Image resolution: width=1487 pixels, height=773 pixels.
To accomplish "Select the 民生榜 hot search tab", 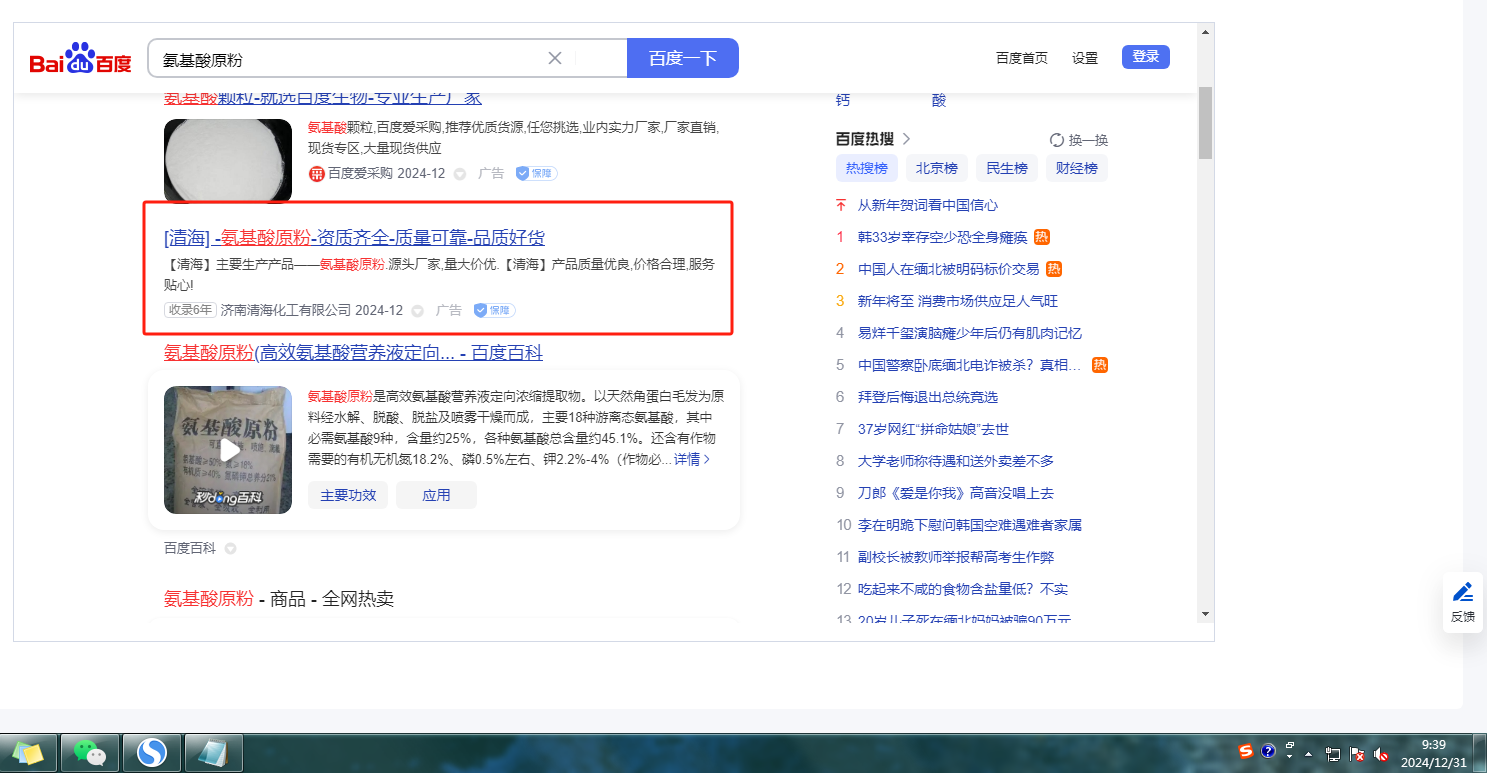I will [1007, 168].
